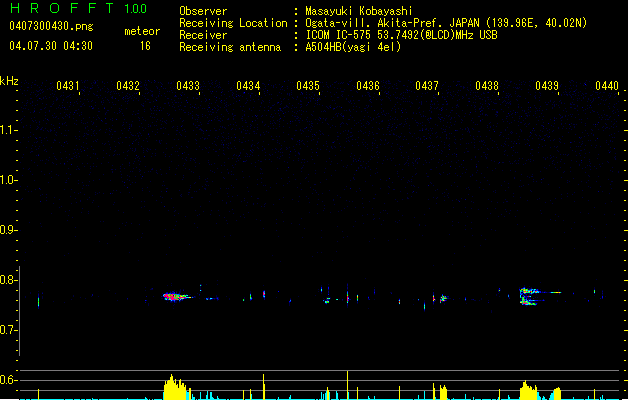Screen dimensions: 629x400
Task: Select the filename 0407300430.png
Action: pos(51,26)
